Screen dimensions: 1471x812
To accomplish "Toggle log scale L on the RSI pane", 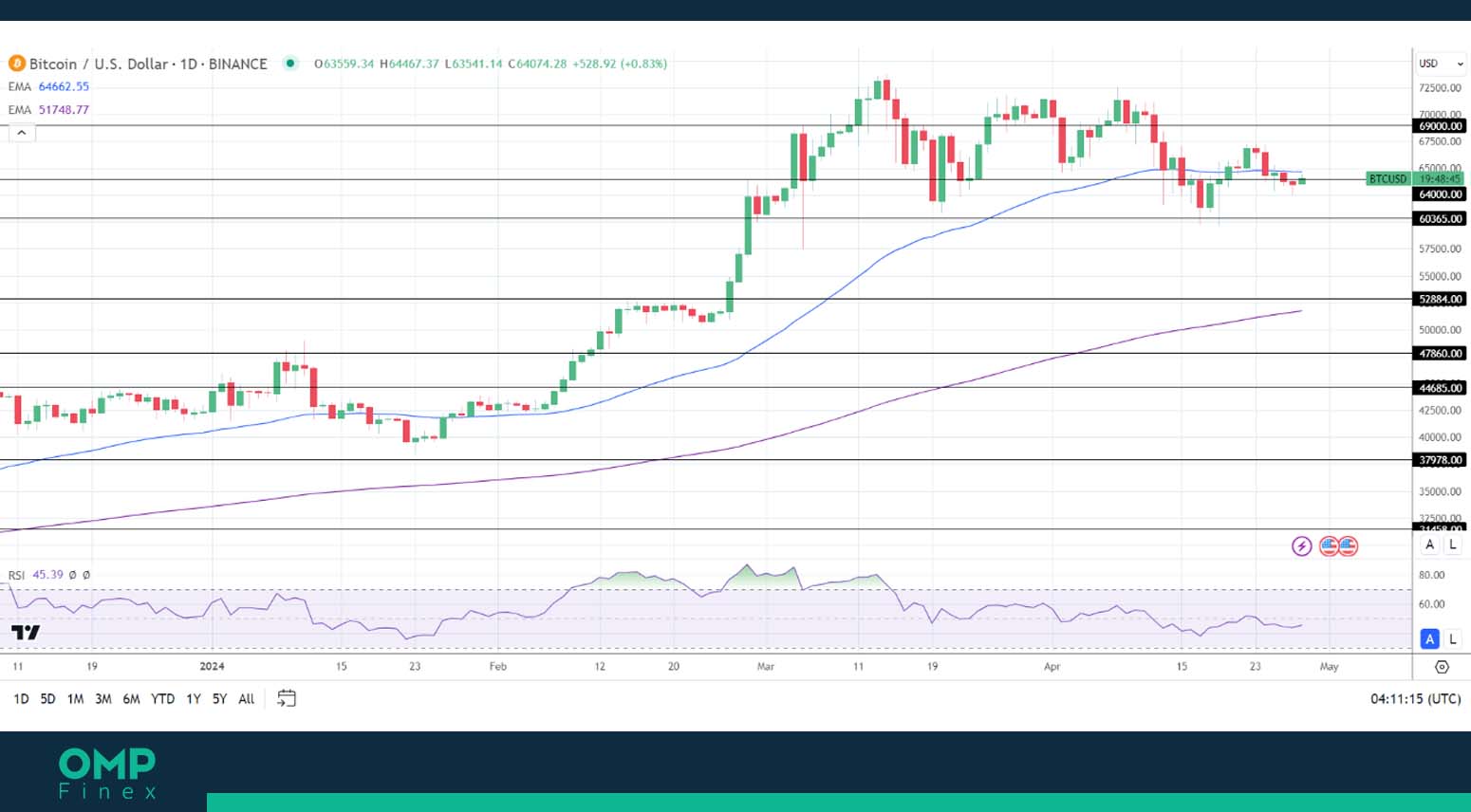I will (x=1452, y=639).
